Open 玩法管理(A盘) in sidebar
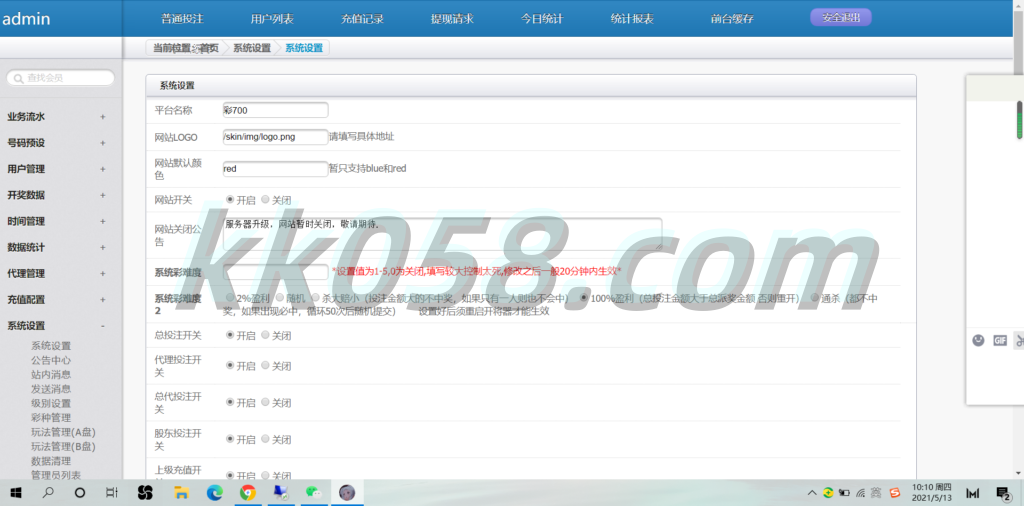1024x506 pixels. 63,432
